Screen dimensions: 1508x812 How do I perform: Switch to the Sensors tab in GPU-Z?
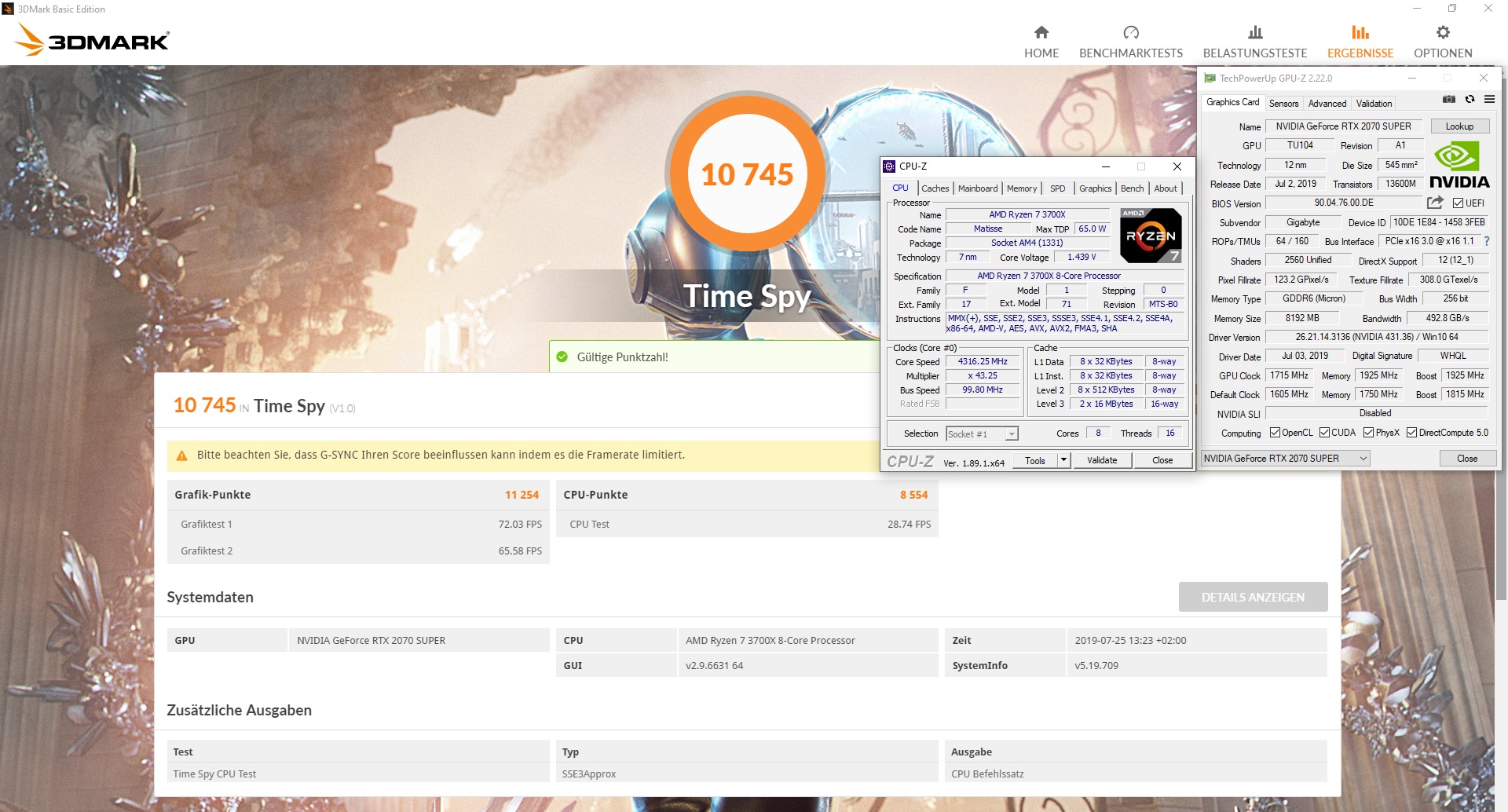point(1283,104)
